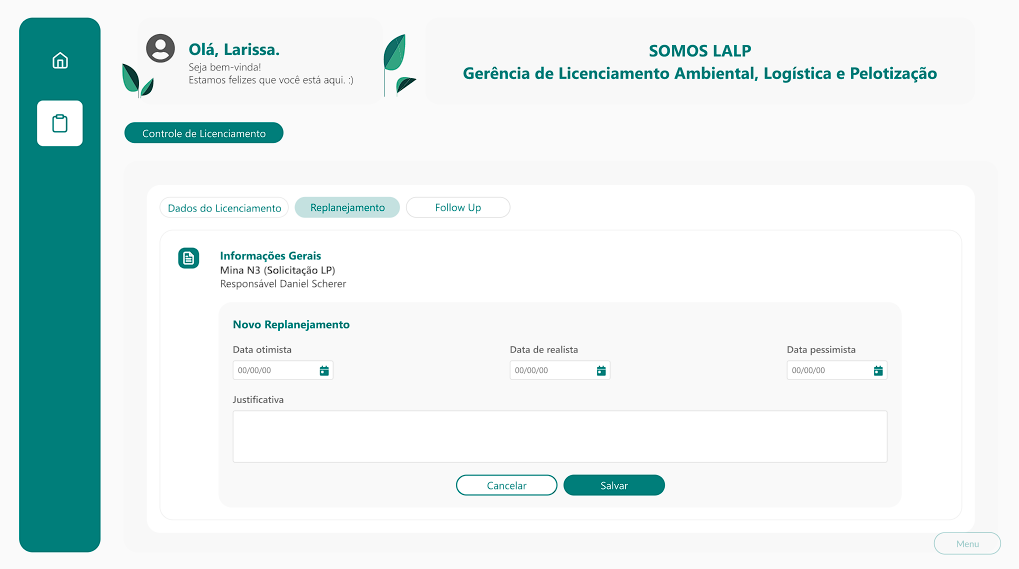Cancel the new replanejamento
Screen dimensions: 1019x569
click(x=506, y=485)
